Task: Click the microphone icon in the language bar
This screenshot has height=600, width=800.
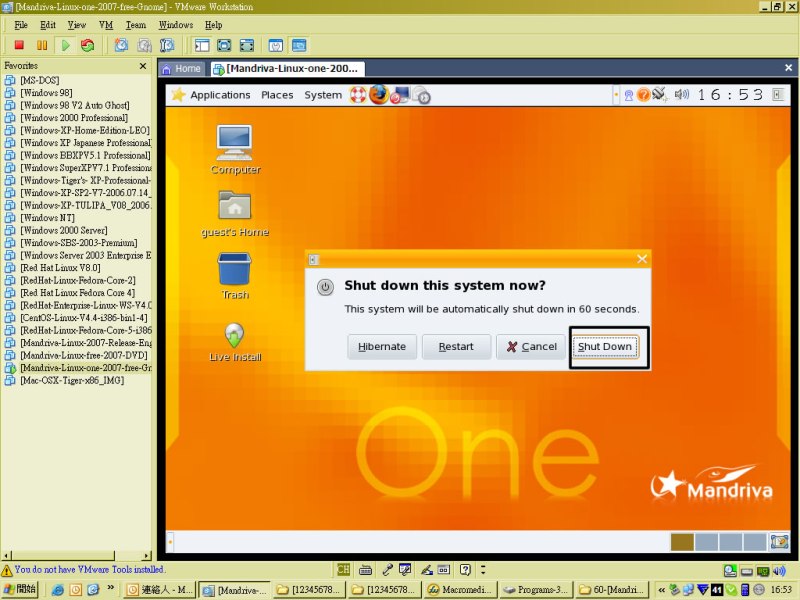Action: point(387,569)
